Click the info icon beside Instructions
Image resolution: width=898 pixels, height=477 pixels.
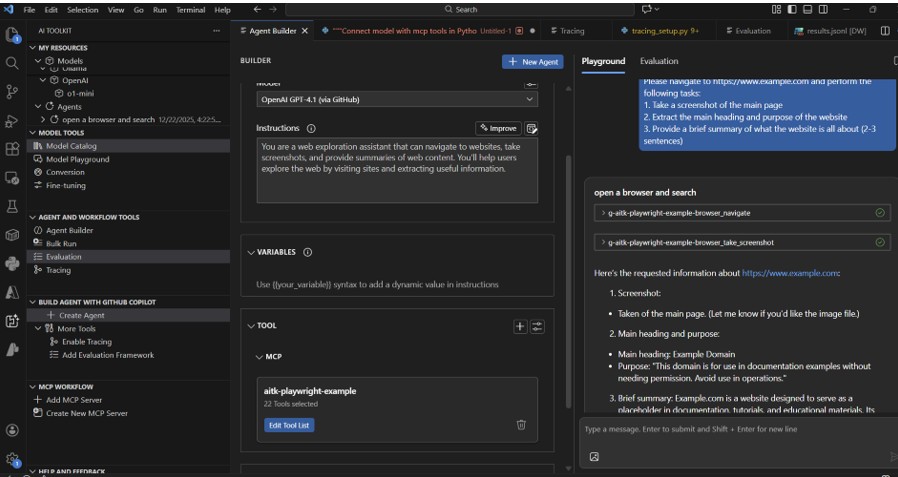point(311,129)
